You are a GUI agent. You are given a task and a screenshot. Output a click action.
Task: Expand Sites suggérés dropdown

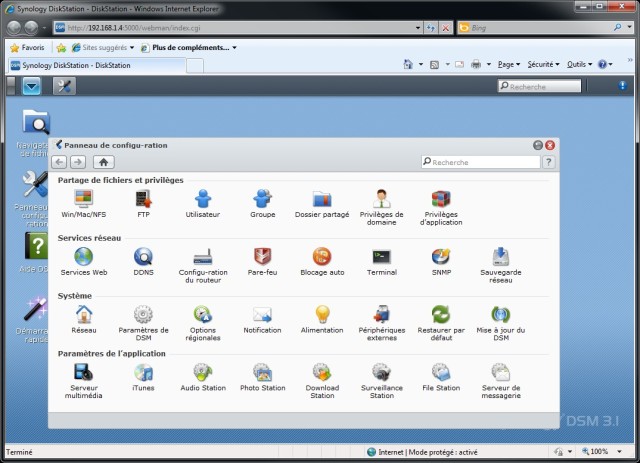click(131, 48)
